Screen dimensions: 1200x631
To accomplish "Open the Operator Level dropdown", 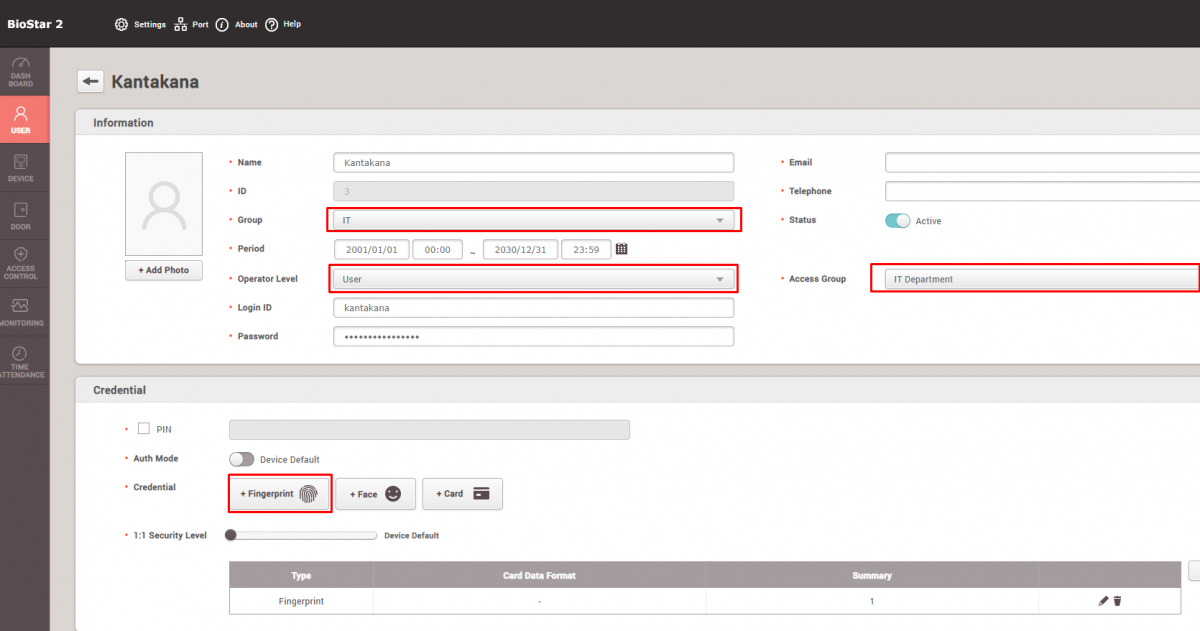I will (x=534, y=279).
